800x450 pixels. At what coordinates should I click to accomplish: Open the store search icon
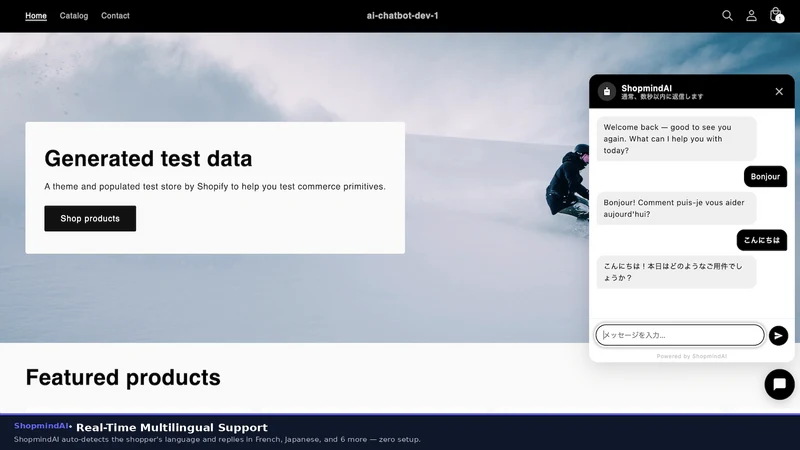click(727, 15)
